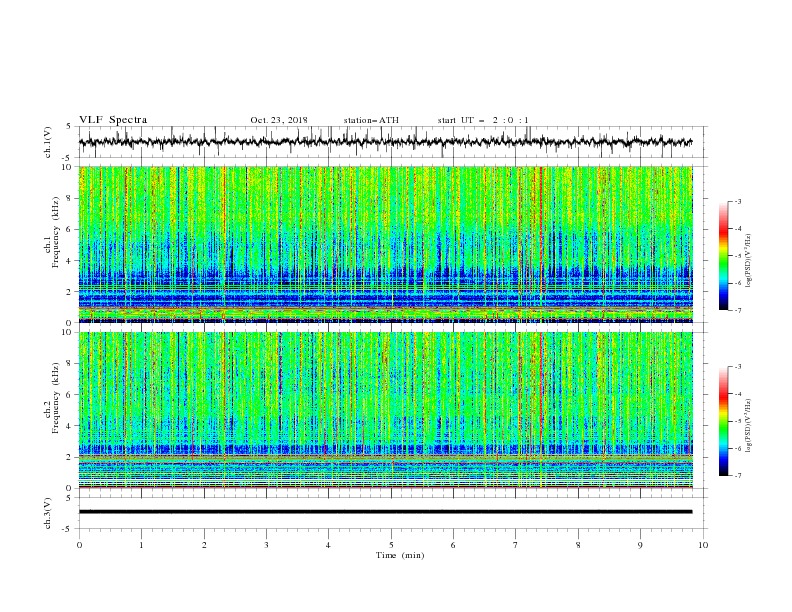Click the "-3" value on ch.2 colorbar

coord(738,367)
